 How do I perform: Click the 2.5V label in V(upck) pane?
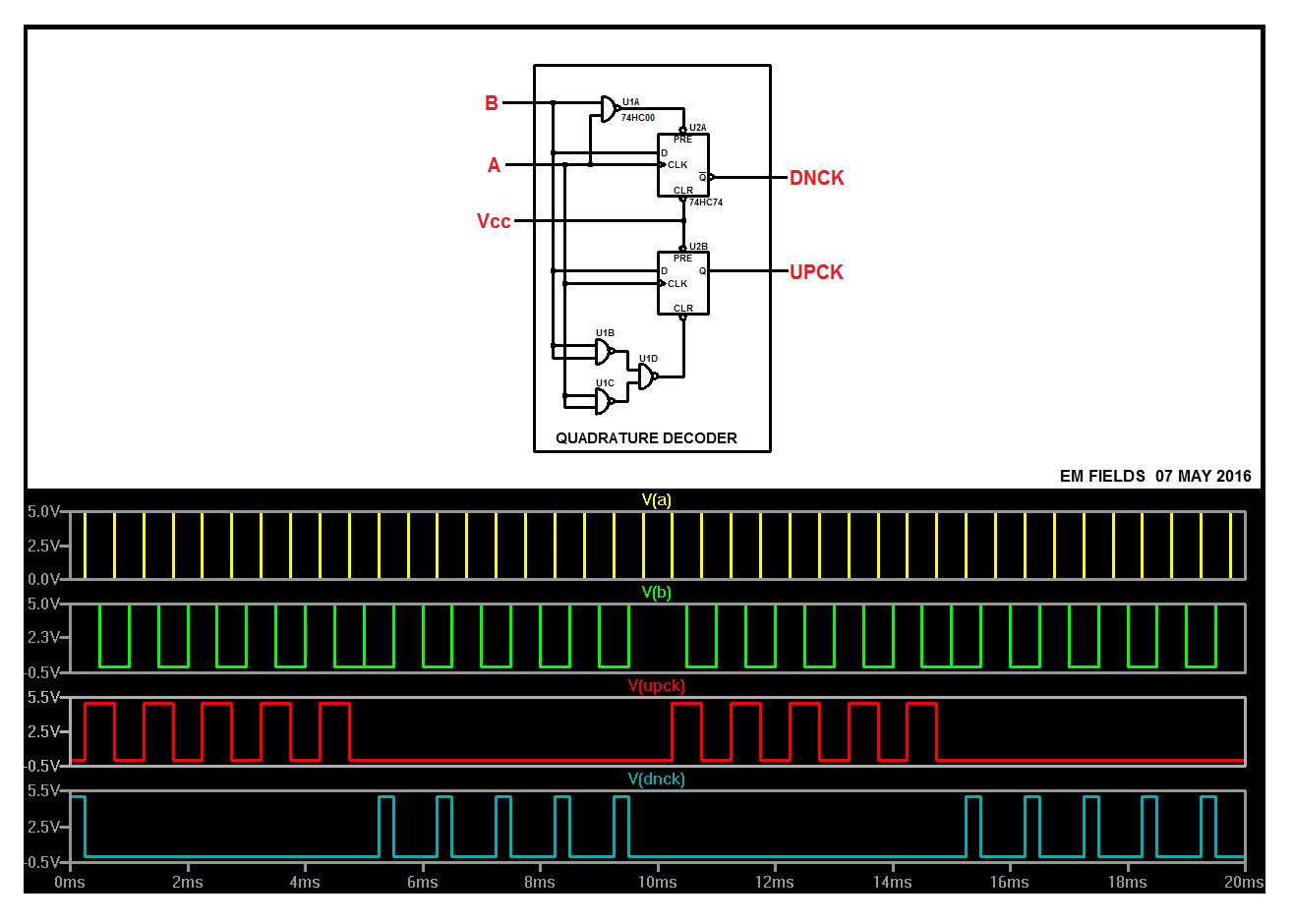[44, 731]
